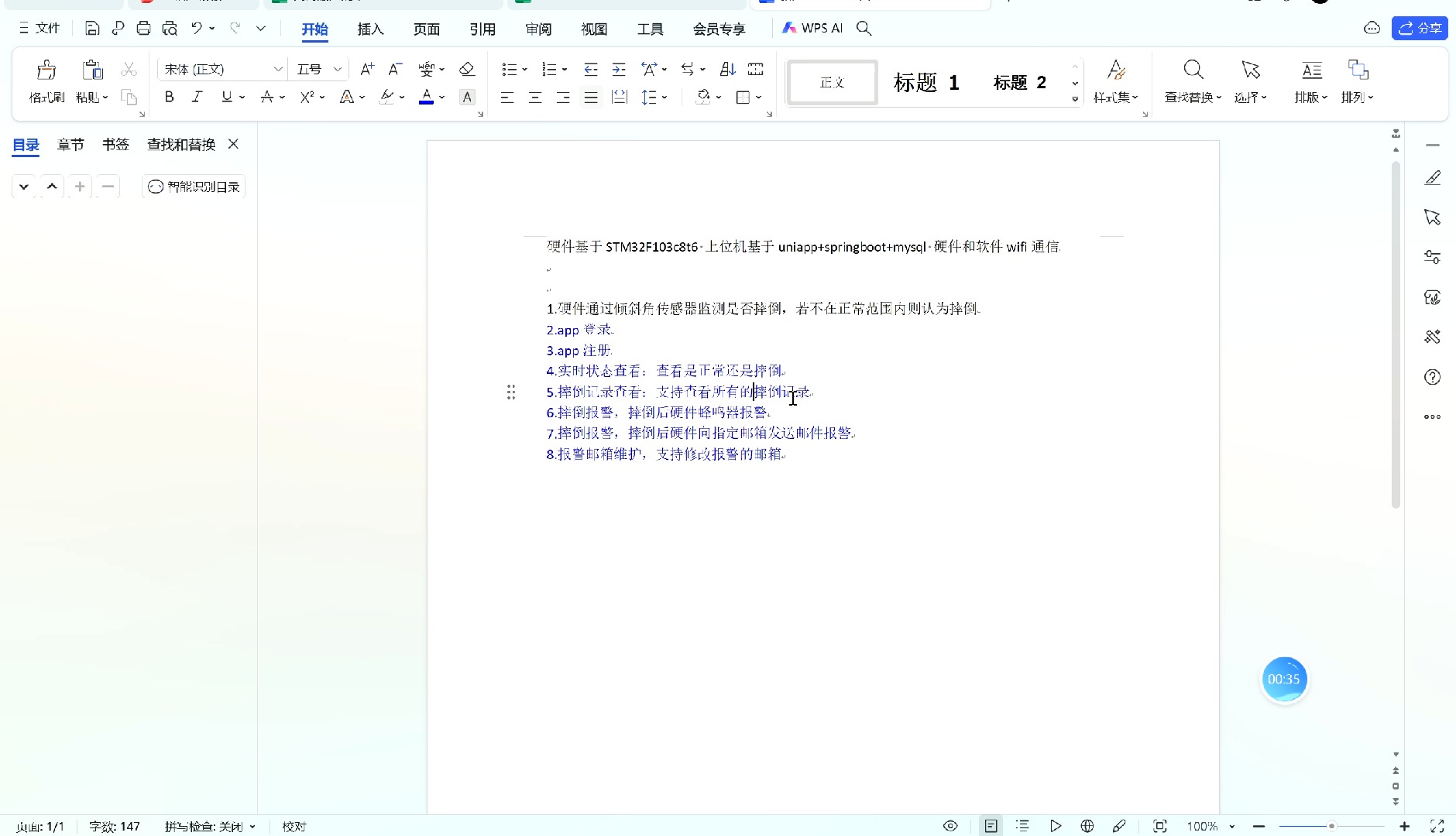
Task: Click the 分享 share button
Action: pos(1420,28)
